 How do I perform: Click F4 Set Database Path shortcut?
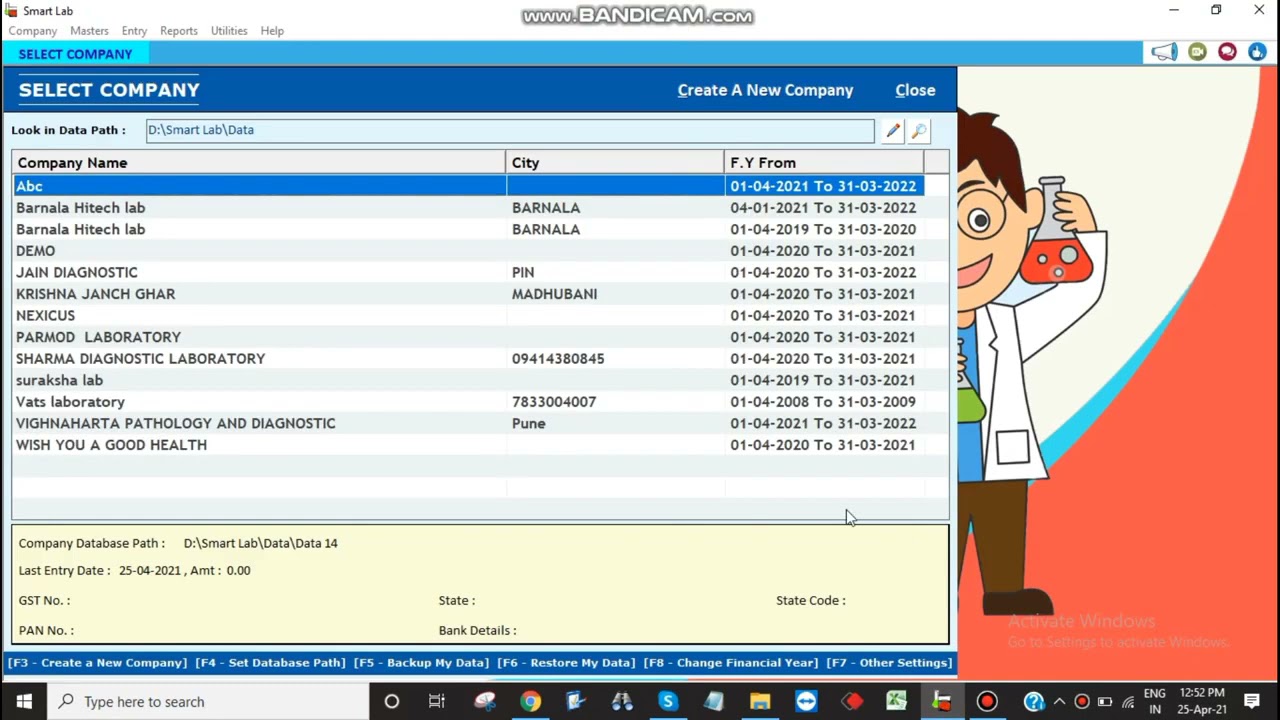pos(270,662)
